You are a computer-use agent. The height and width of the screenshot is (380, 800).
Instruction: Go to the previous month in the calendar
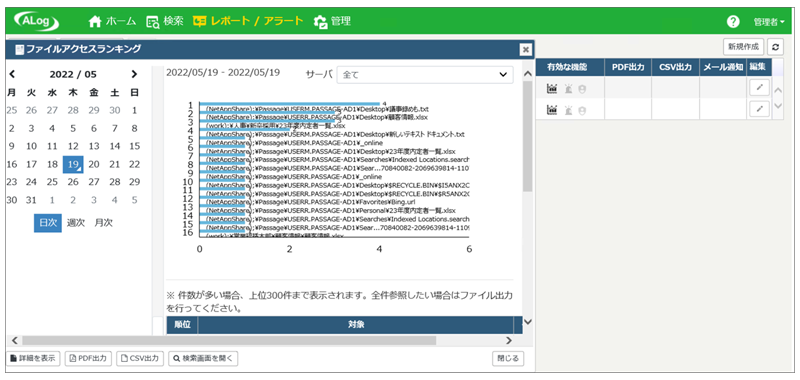[12, 74]
